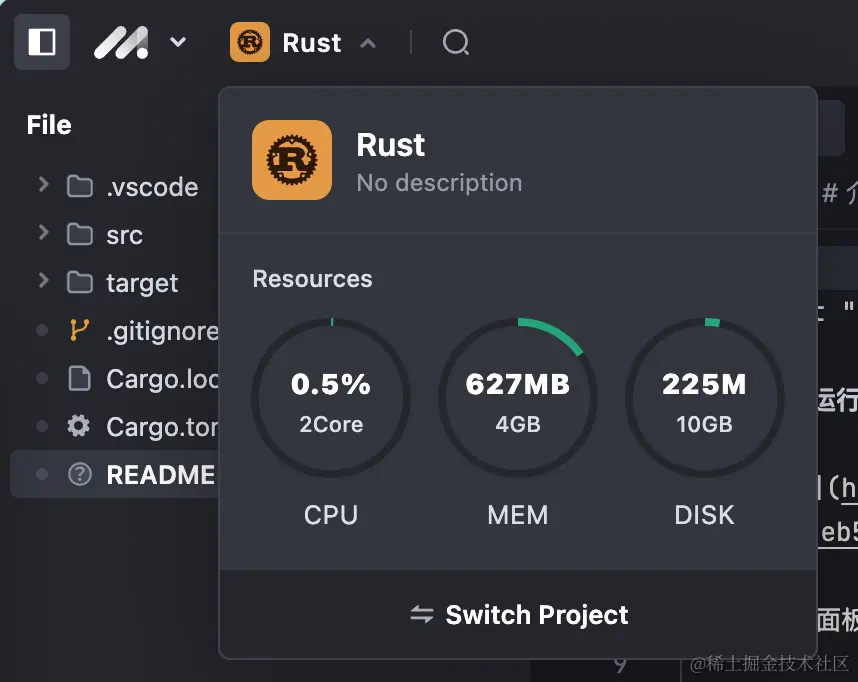Click the Rust project name in toolbar
Viewport: 858px width, 682px height.
312,43
